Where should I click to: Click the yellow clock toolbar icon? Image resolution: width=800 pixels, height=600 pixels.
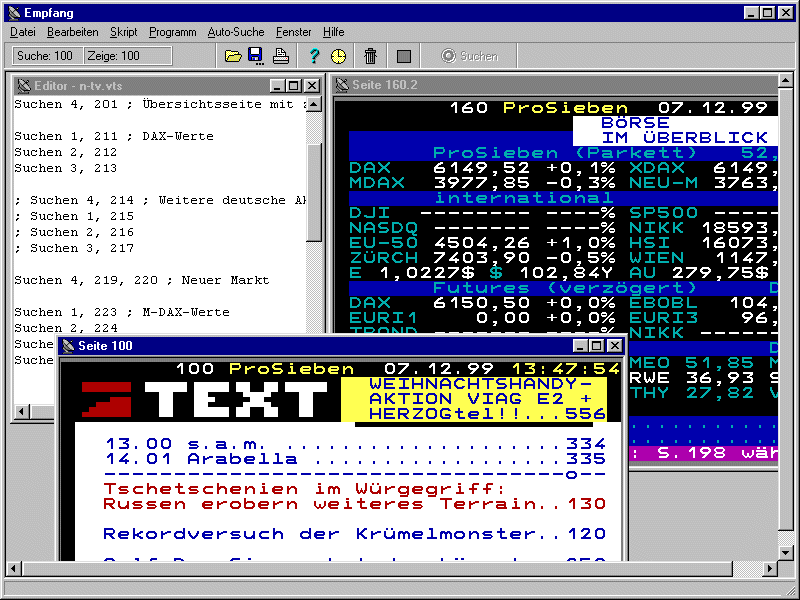click(338, 56)
